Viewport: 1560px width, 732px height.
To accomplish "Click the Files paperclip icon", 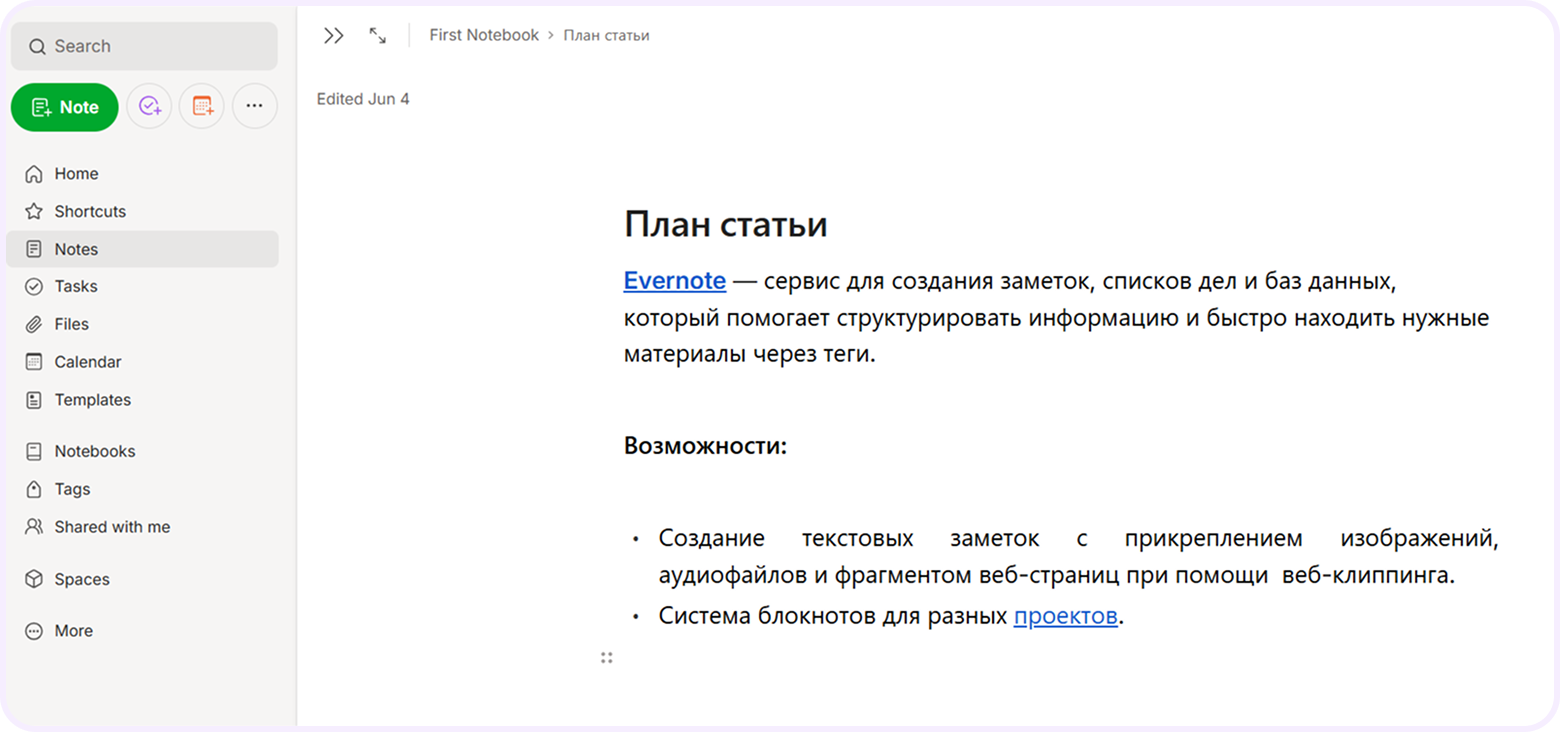I will [34, 325].
